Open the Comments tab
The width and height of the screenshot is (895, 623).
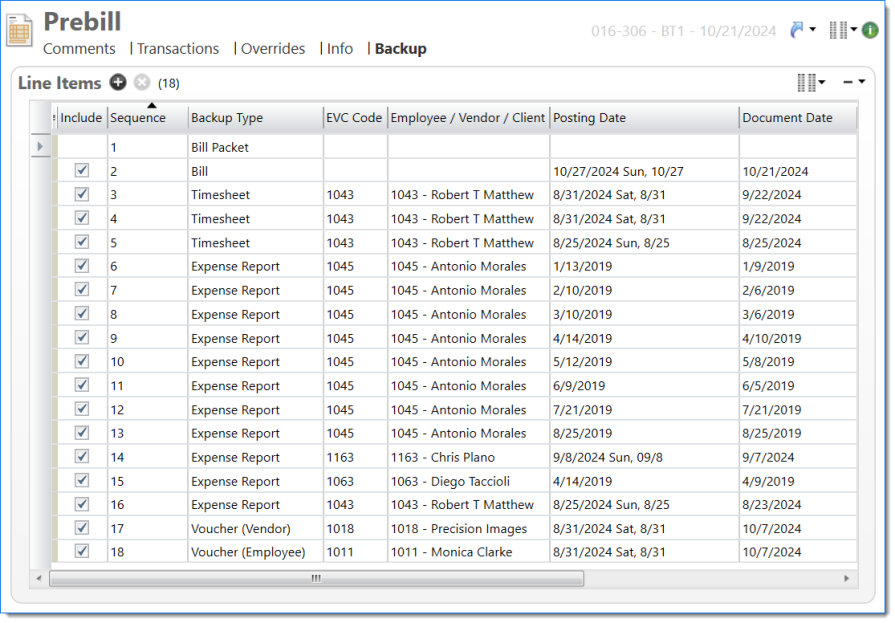pyautogui.click(x=79, y=49)
